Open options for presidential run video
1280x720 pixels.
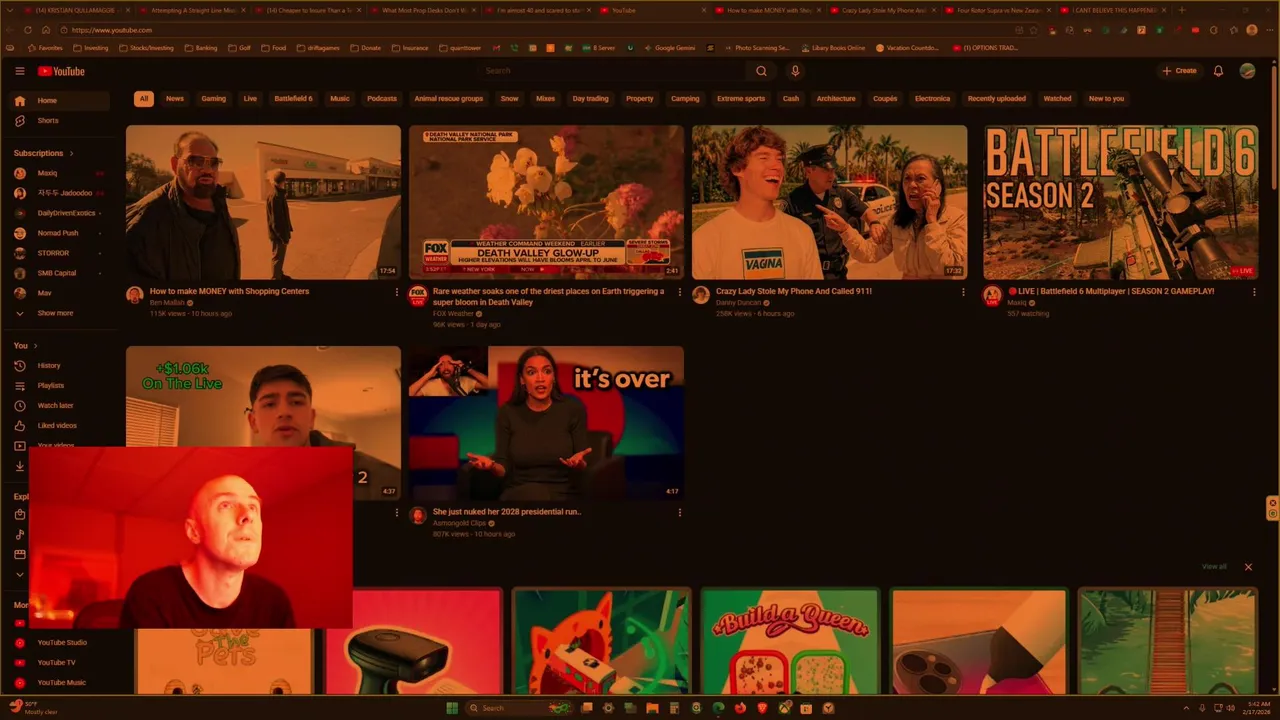click(680, 512)
